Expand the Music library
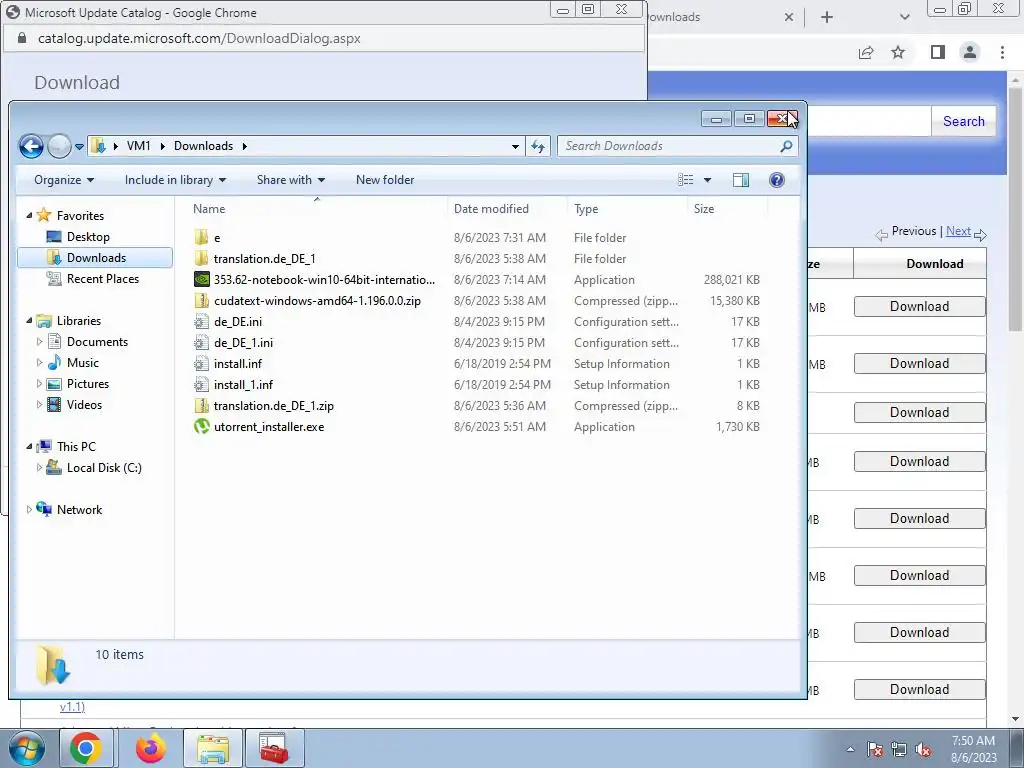 point(39,362)
